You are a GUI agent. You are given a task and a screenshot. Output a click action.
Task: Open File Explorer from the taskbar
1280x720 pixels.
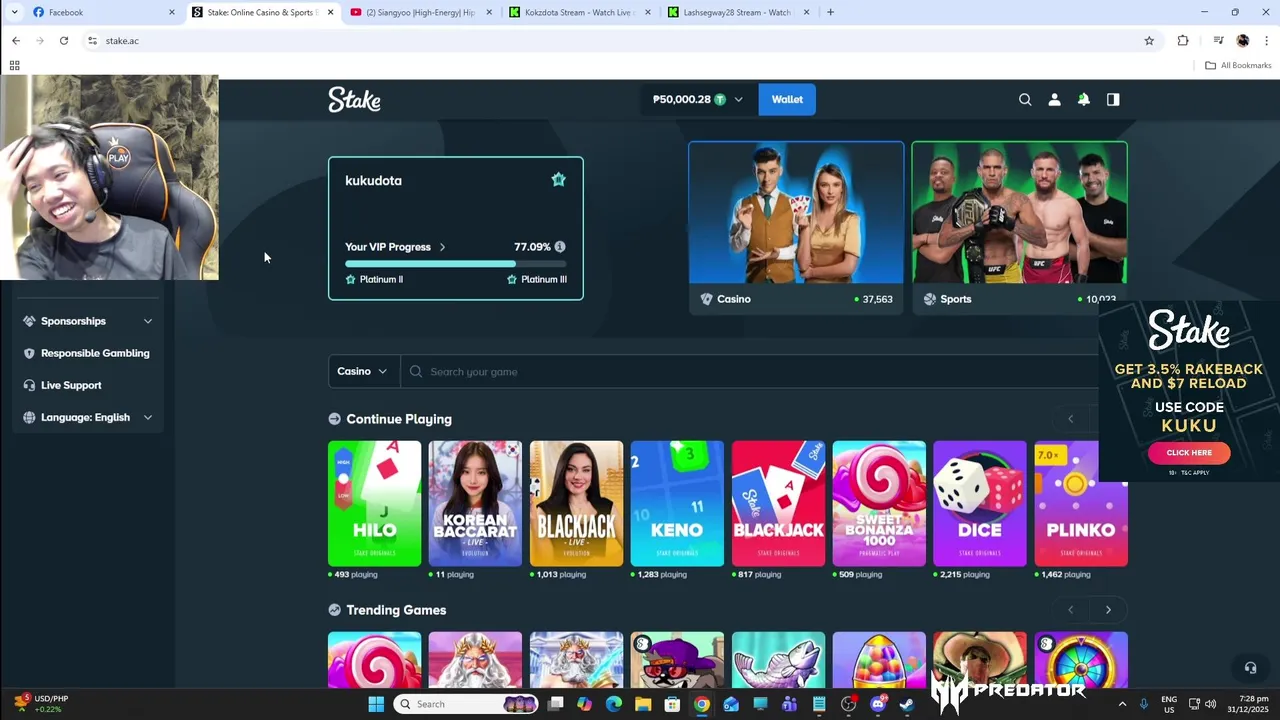coord(643,704)
